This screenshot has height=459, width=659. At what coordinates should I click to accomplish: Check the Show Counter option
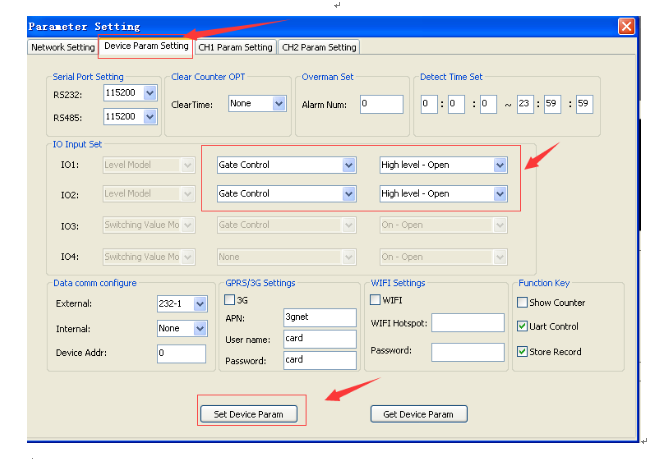(522, 302)
